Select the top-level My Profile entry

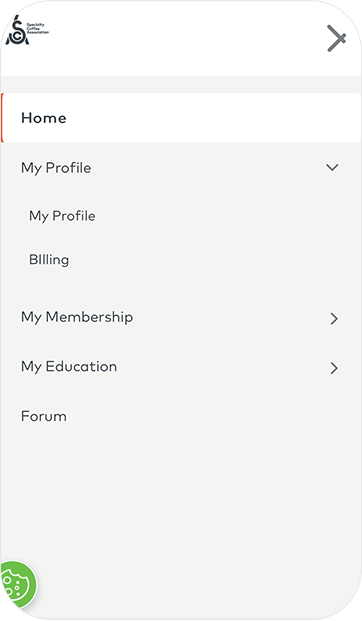click(x=56, y=168)
